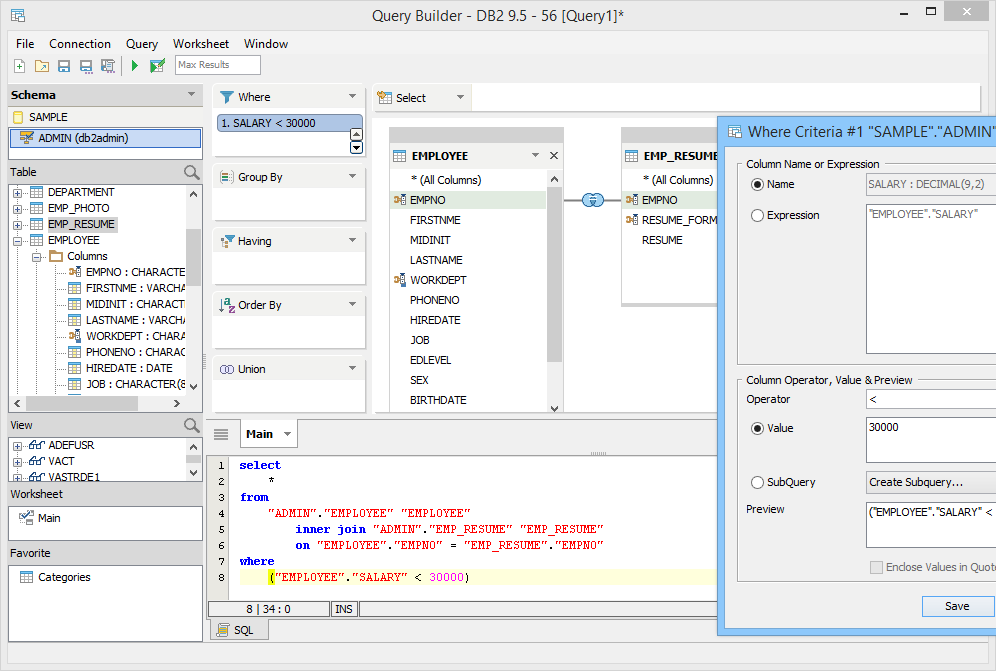Click the execute-to-editable-grid icon
Image resolution: width=996 pixels, height=671 pixels.
[157, 65]
